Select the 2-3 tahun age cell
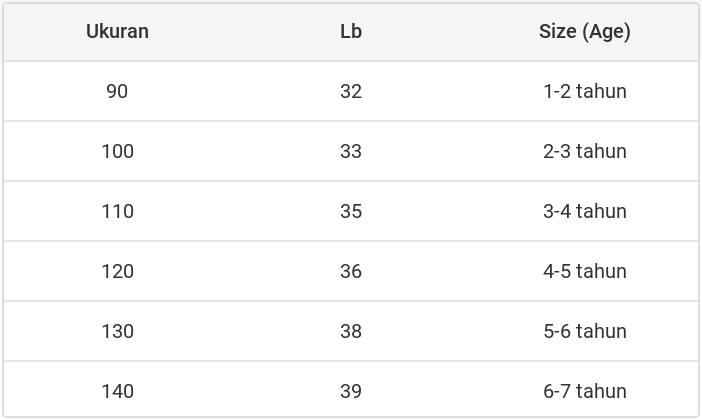 point(584,151)
